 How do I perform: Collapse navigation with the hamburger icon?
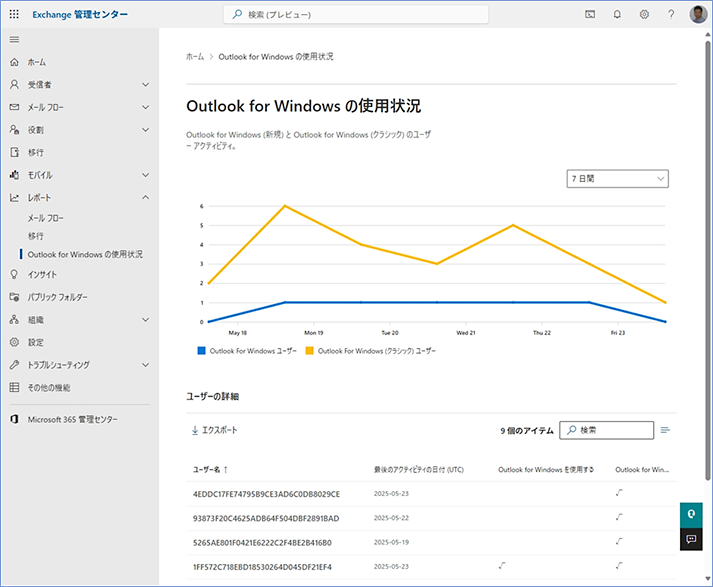(x=15, y=40)
